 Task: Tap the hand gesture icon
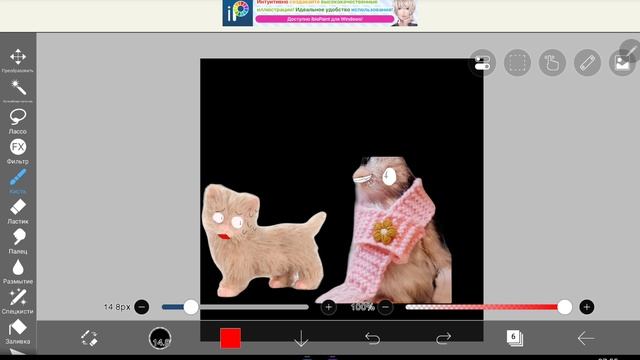coord(552,63)
